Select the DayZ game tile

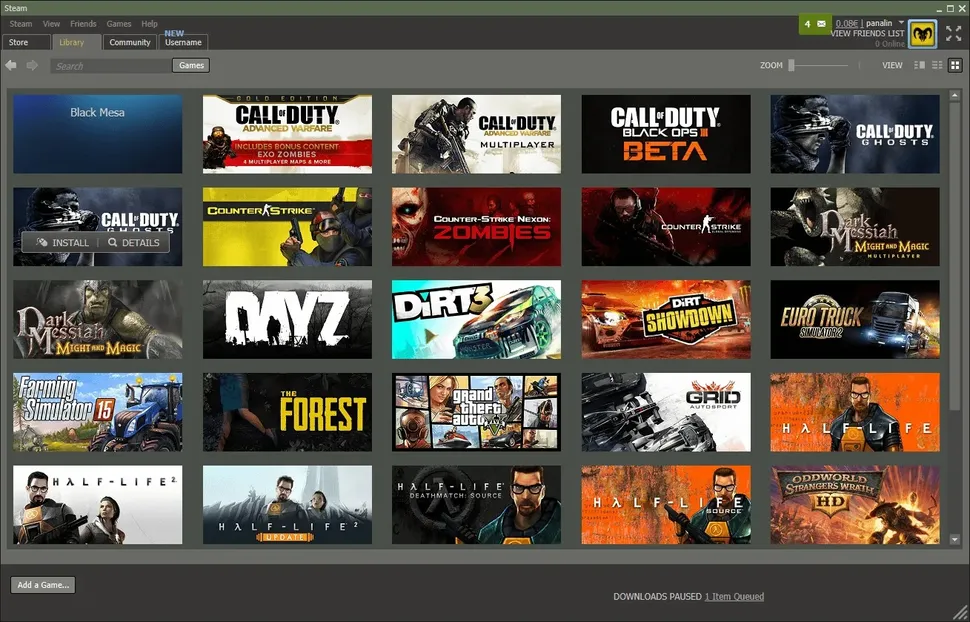(x=288, y=319)
